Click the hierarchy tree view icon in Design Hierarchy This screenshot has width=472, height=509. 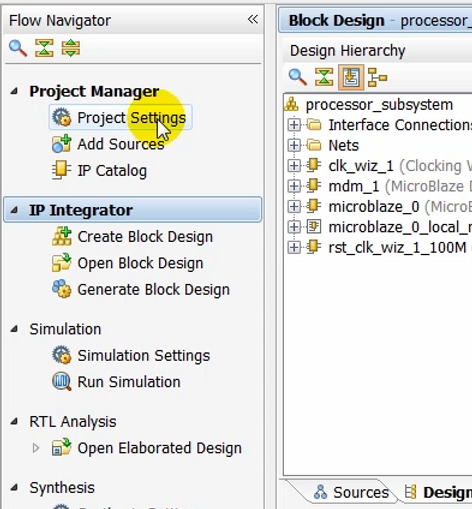tap(377, 77)
